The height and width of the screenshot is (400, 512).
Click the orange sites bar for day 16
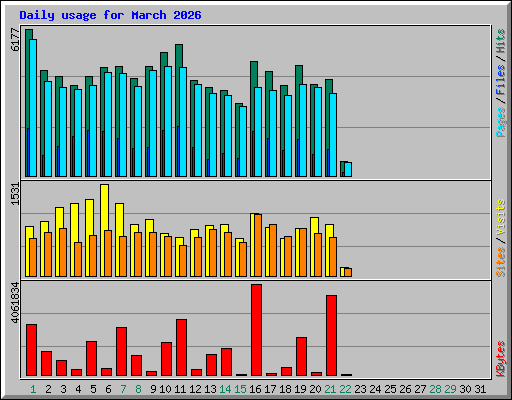pyautogui.click(x=258, y=245)
